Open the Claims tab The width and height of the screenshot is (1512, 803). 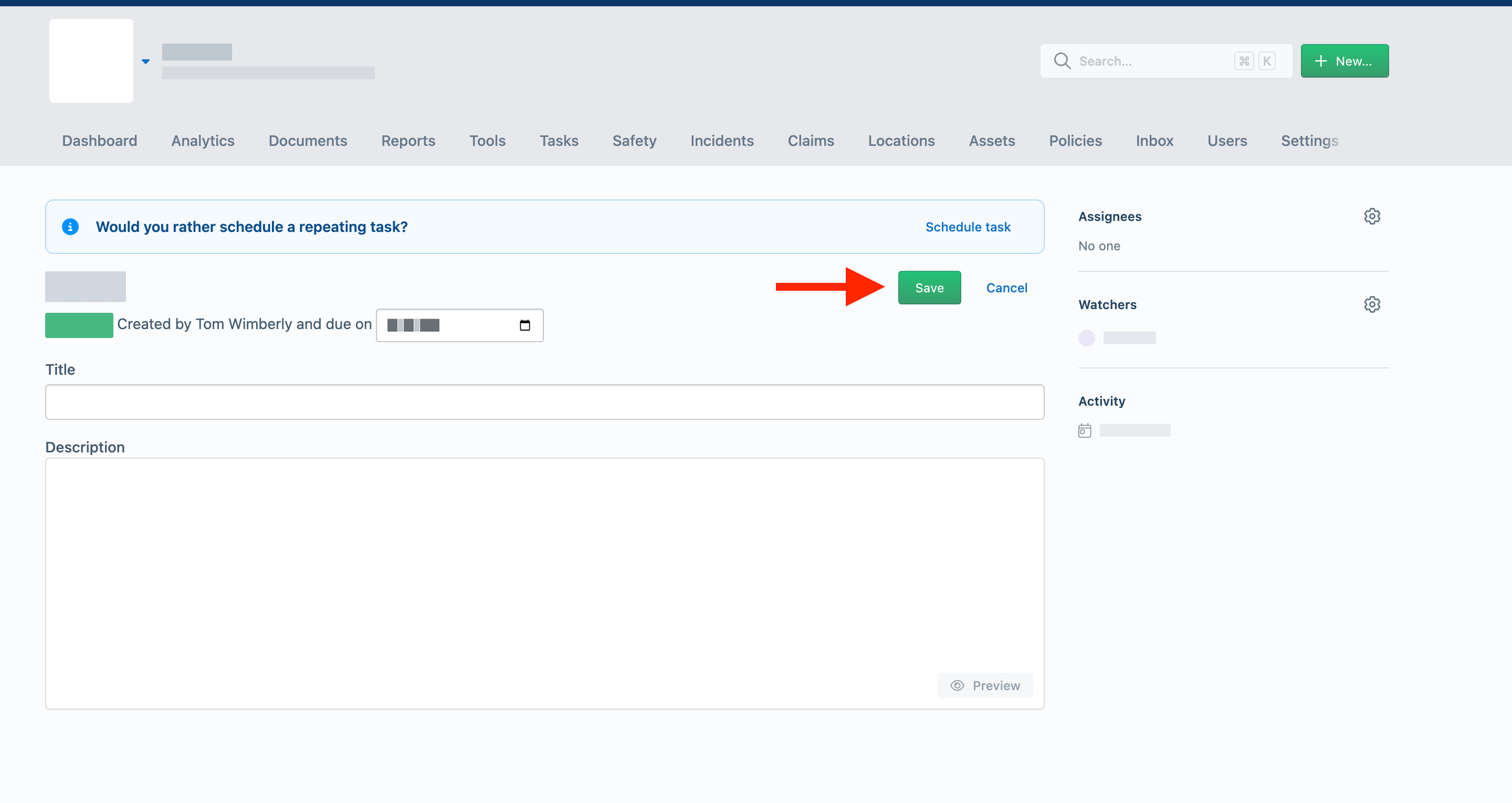pos(811,141)
